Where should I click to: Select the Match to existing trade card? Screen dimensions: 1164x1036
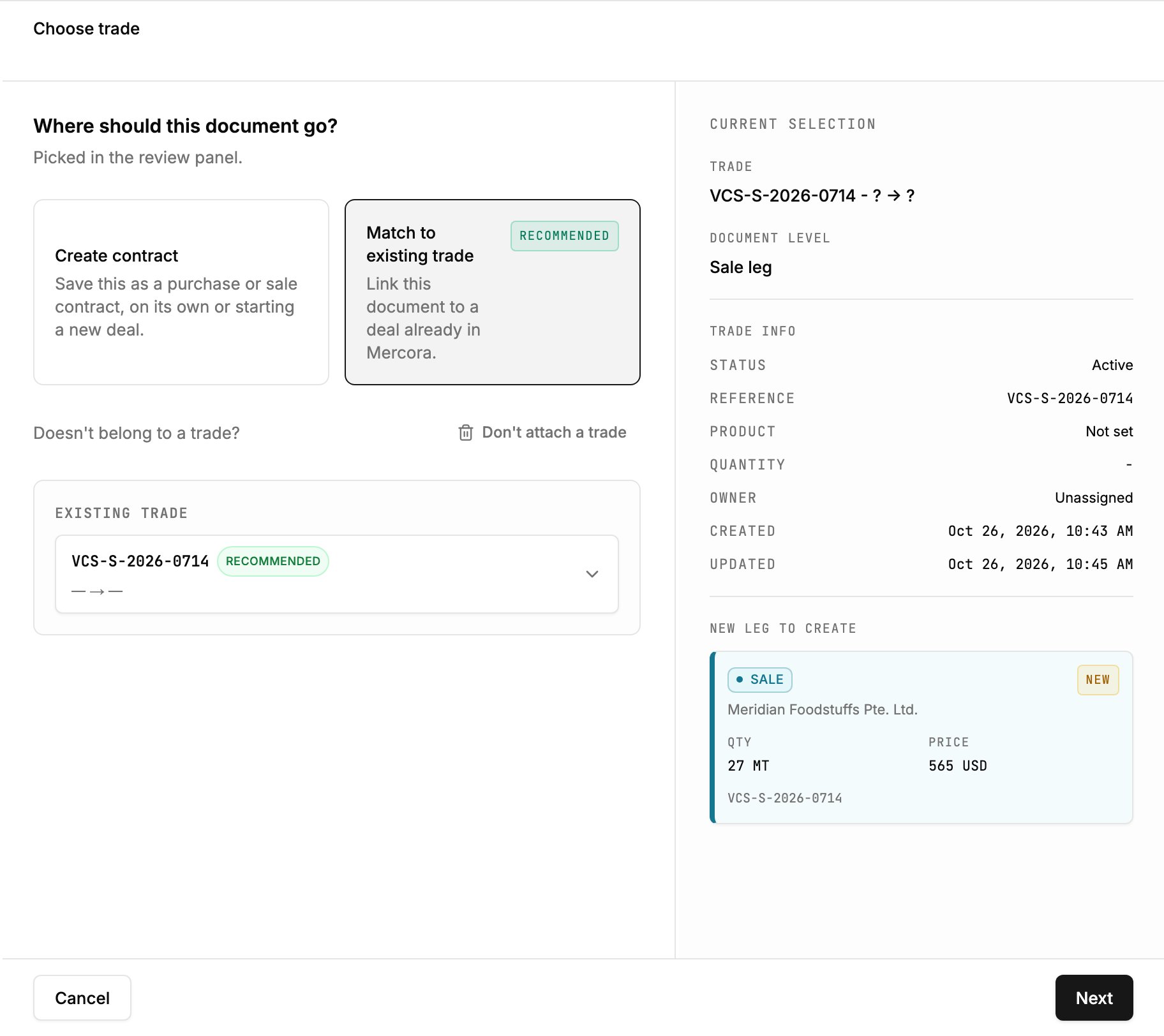pyautogui.click(x=492, y=292)
